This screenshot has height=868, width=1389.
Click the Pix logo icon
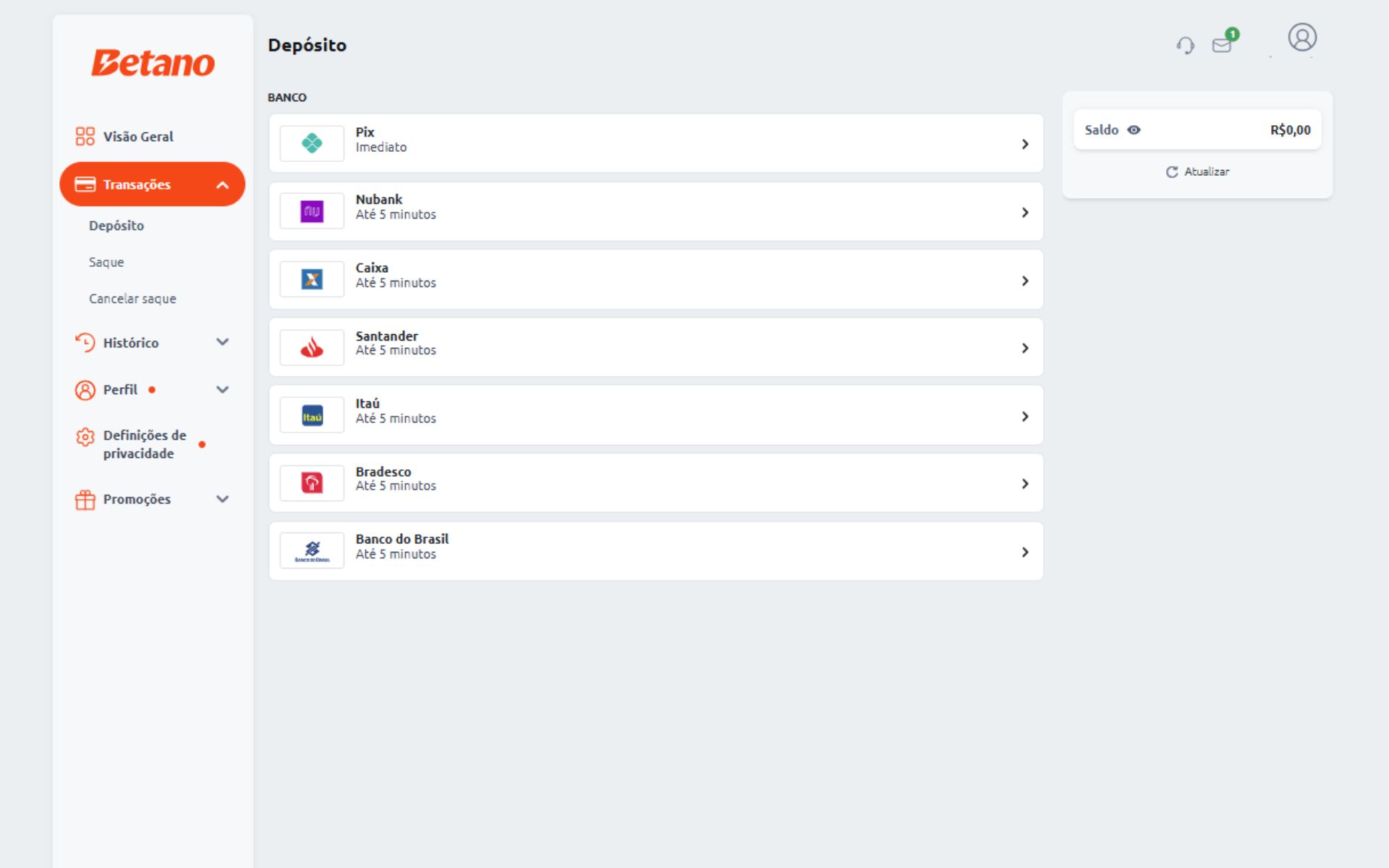click(x=312, y=143)
